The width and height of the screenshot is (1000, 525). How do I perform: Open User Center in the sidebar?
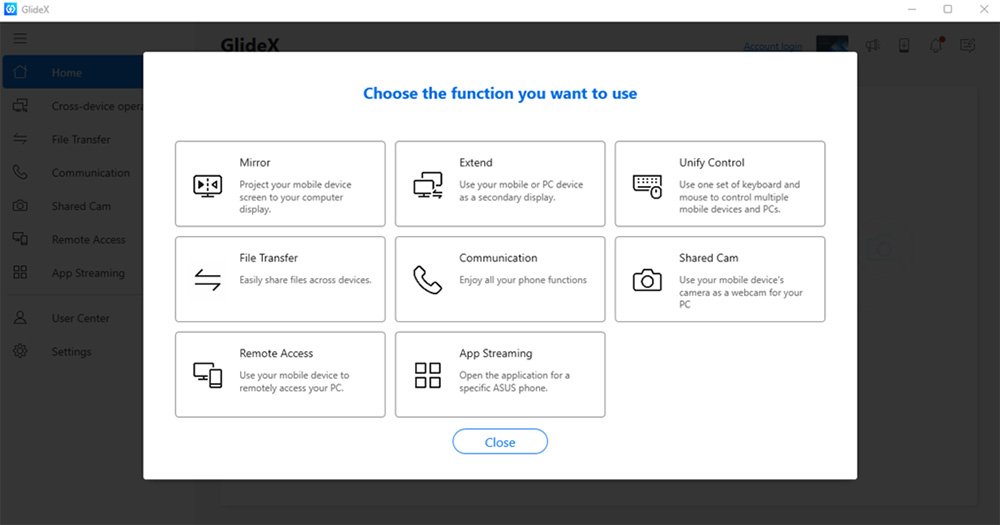point(80,318)
